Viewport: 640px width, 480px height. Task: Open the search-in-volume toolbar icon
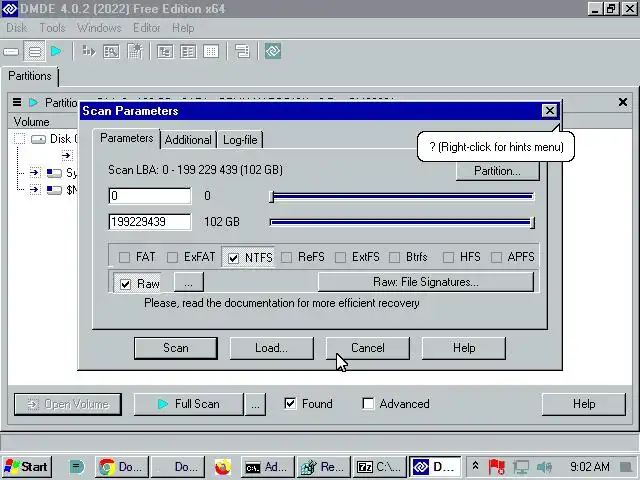(111, 51)
